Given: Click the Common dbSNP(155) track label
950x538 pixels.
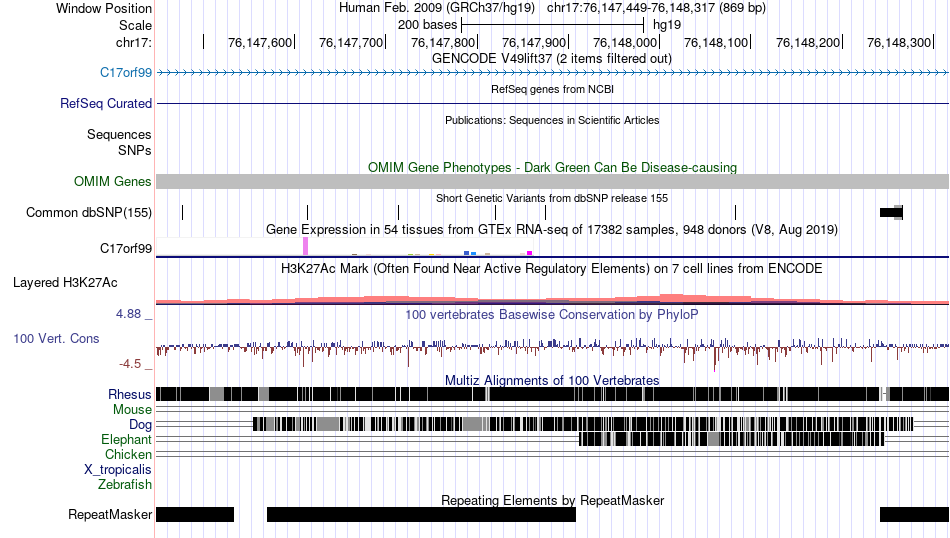Looking at the screenshot, I should pos(89,213).
